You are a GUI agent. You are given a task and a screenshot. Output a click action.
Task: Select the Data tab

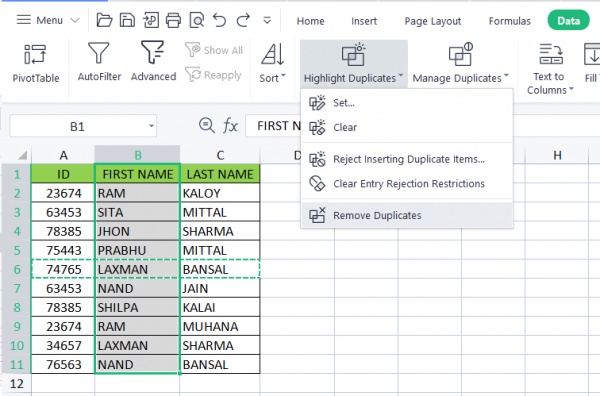(568, 21)
